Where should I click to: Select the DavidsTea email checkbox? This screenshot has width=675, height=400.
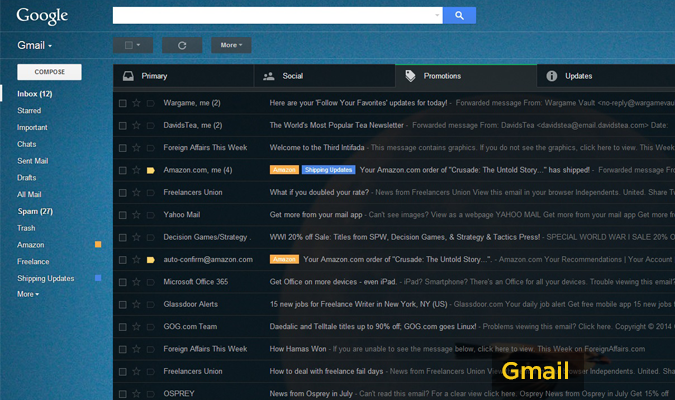coord(123,126)
